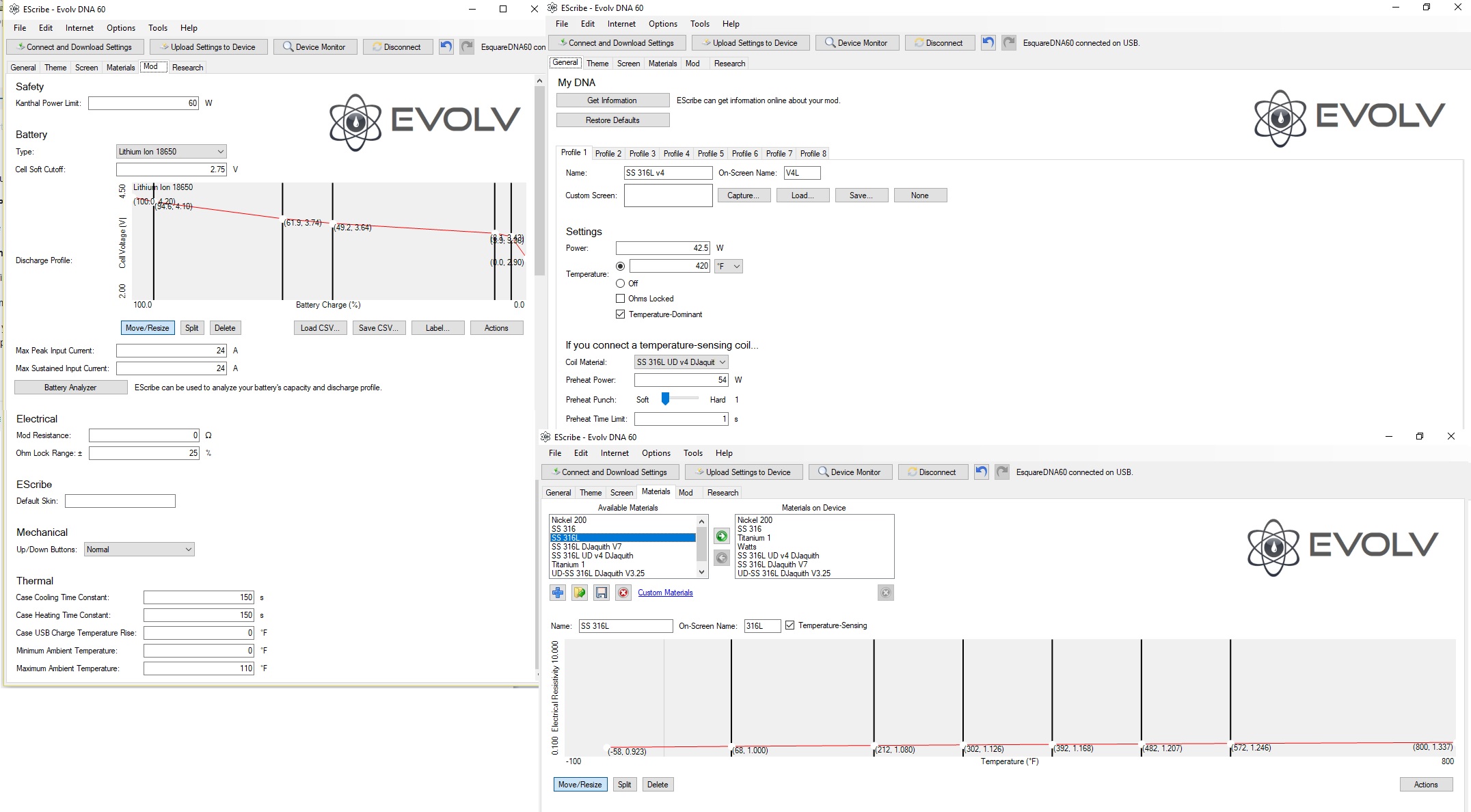Open the Up/Down Buttons dropdown
This screenshot has height=812, width=1471.
pos(139,550)
